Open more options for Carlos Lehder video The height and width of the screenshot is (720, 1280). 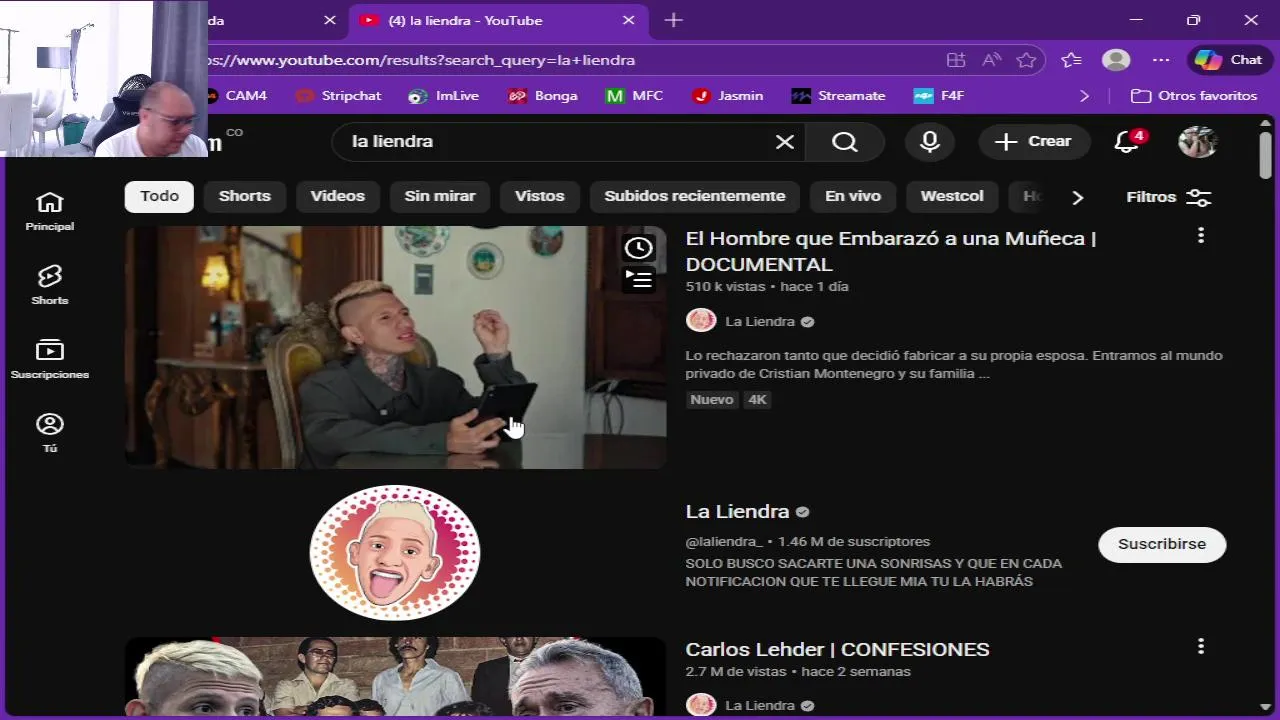(x=1201, y=647)
